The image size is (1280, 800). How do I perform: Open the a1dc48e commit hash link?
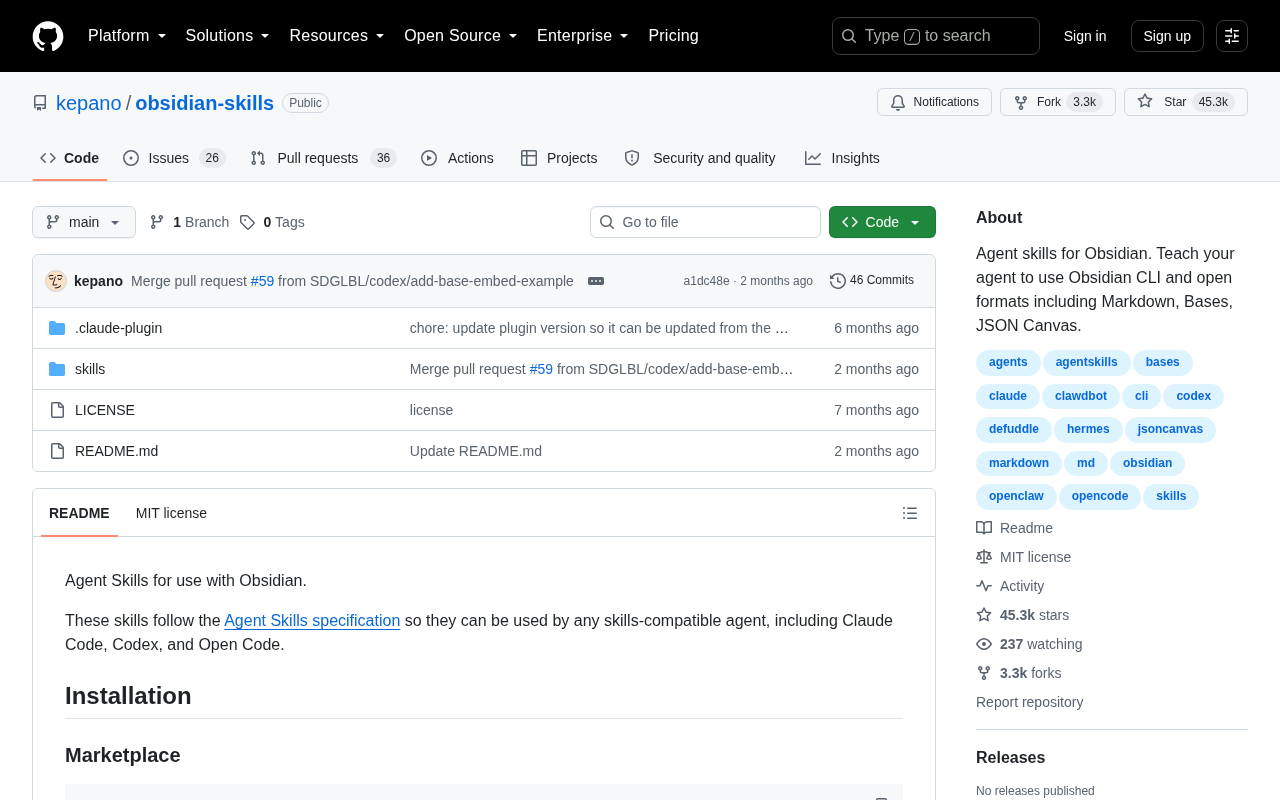[x=706, y=281]
